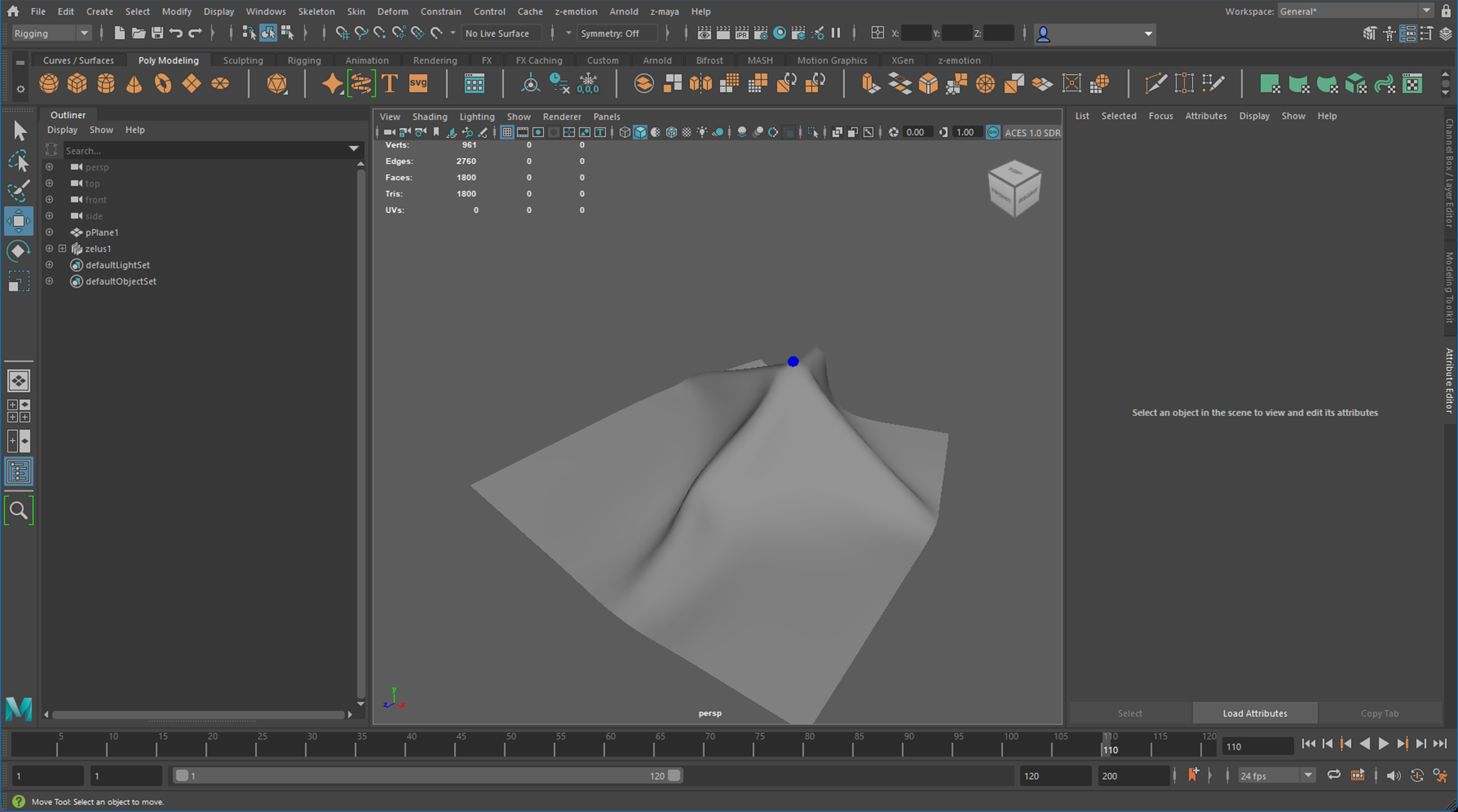1458x812 pixels.
Task: Choose the Select tool arrow
Action: pos(19,131)
